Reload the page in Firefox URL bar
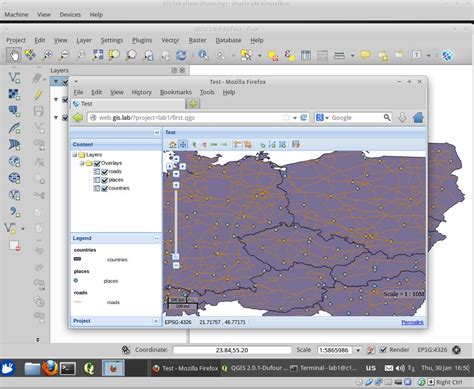 [x=304, y=117]
